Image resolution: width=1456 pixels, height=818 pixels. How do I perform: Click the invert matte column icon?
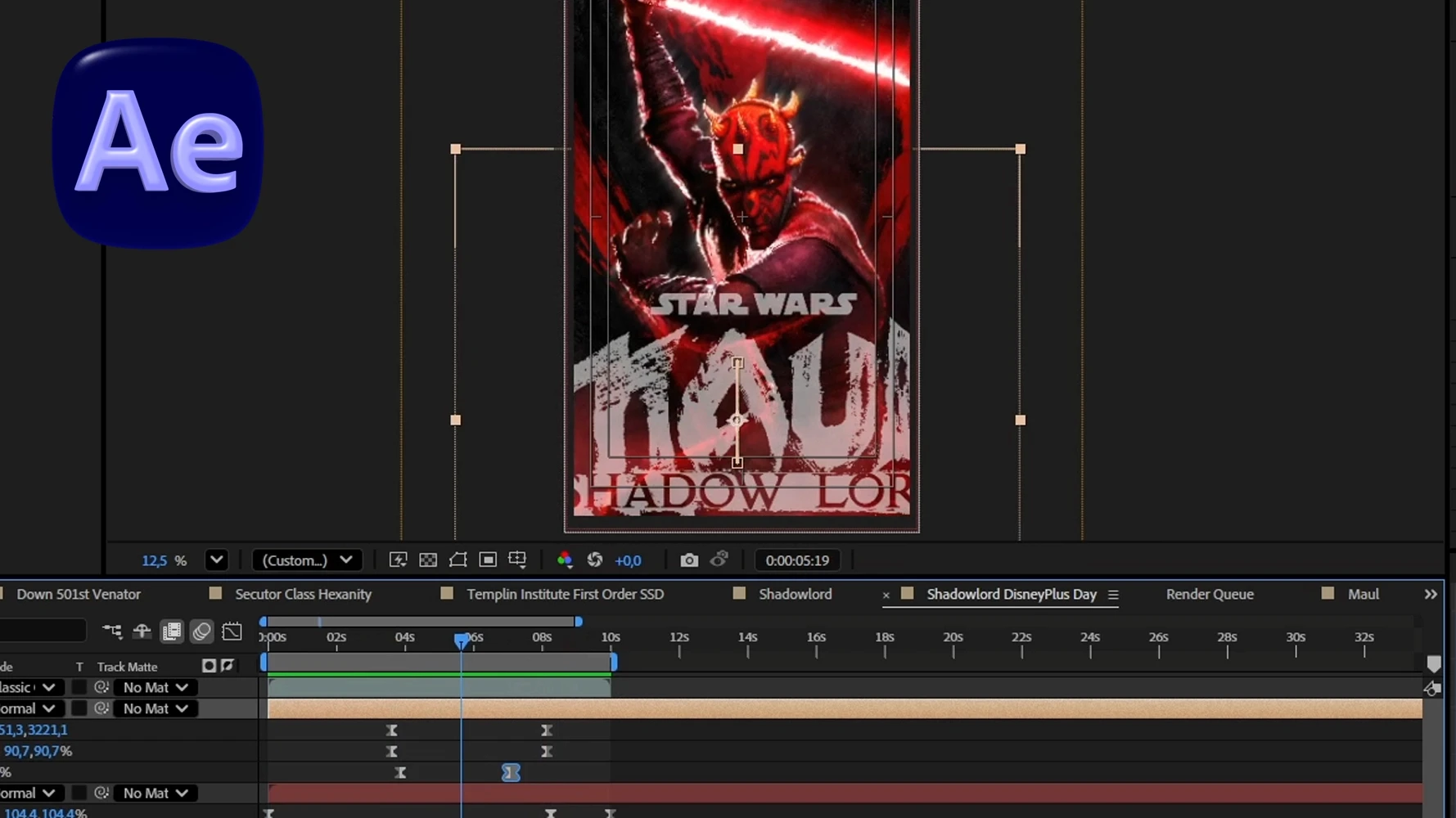coord(228,666)
